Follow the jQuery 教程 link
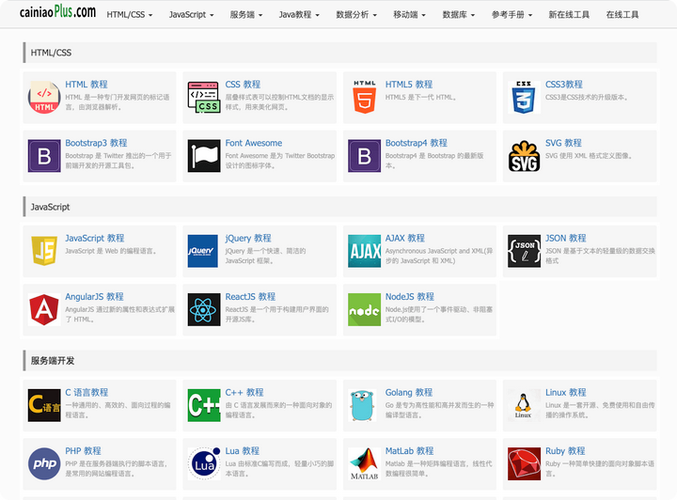This screenshot has height=500, width=677. (x=248, y=238)
